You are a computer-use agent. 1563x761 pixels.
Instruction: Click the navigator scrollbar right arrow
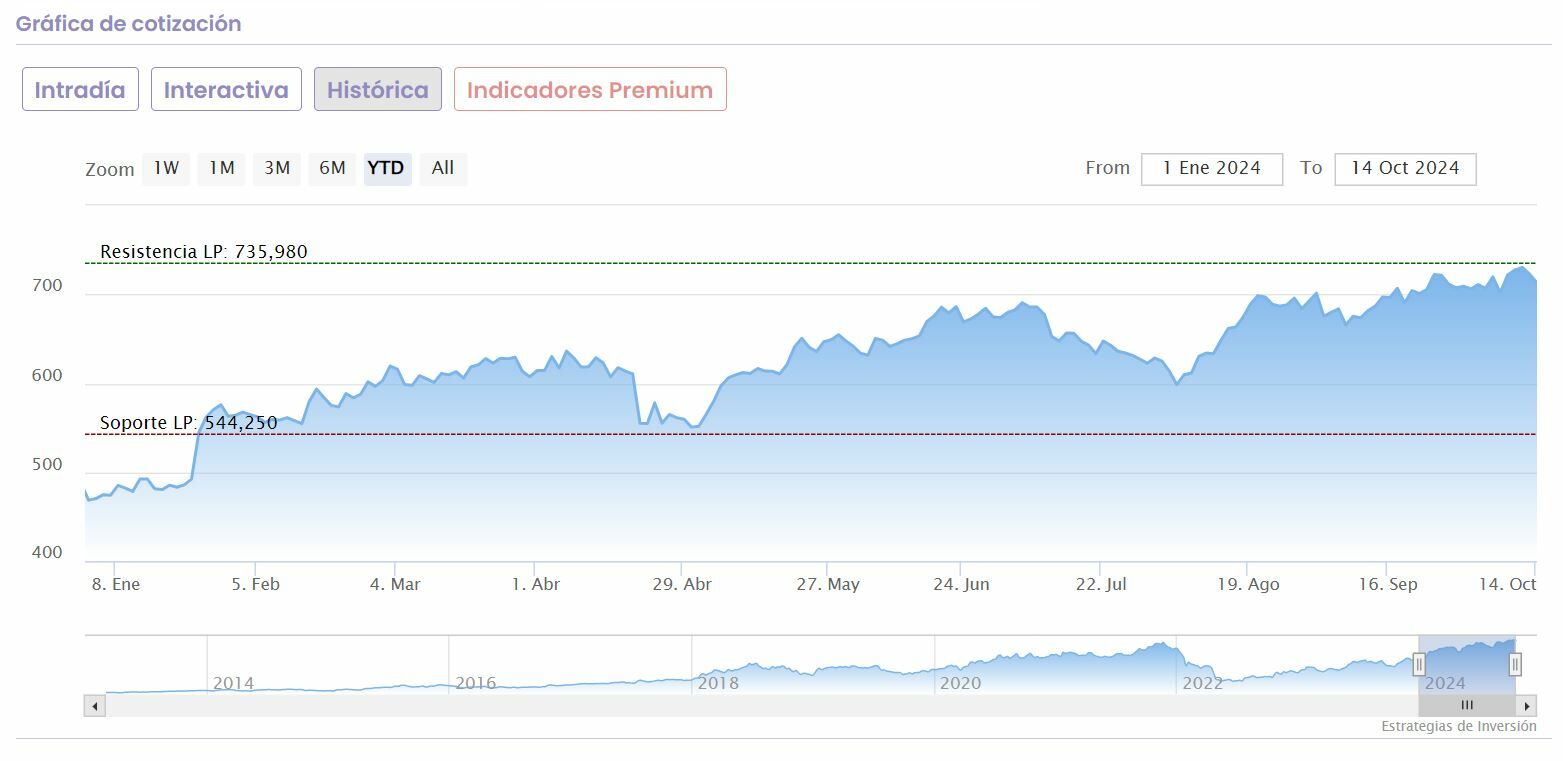(1527, 706)
